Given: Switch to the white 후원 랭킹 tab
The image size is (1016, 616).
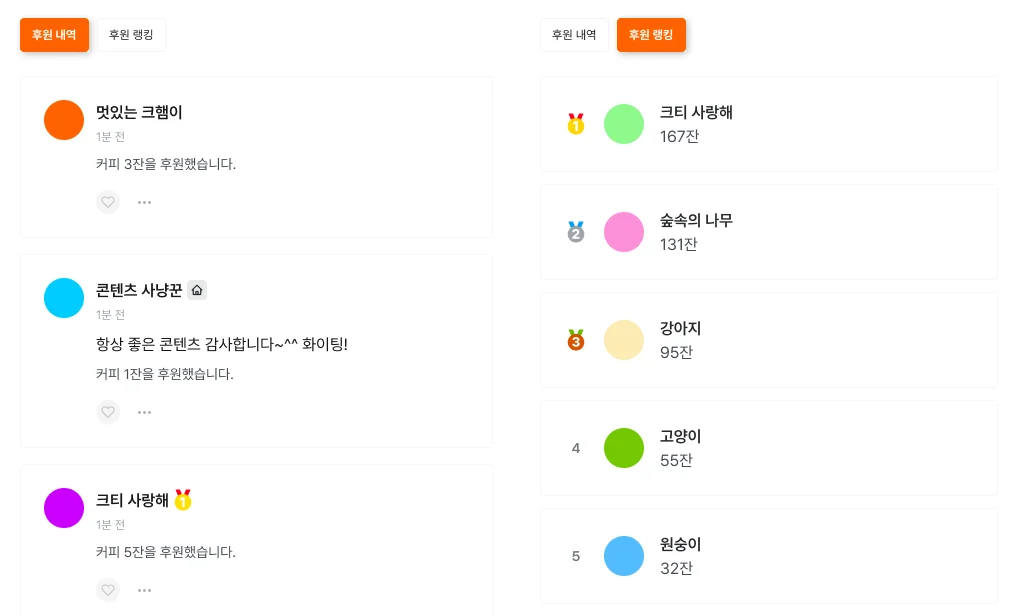Looking at the screenshot, I should [x=131, y=34].
